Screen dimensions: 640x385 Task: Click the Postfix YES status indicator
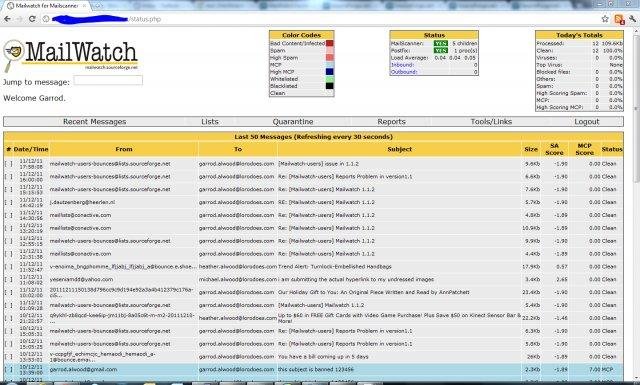coord(441,51)
